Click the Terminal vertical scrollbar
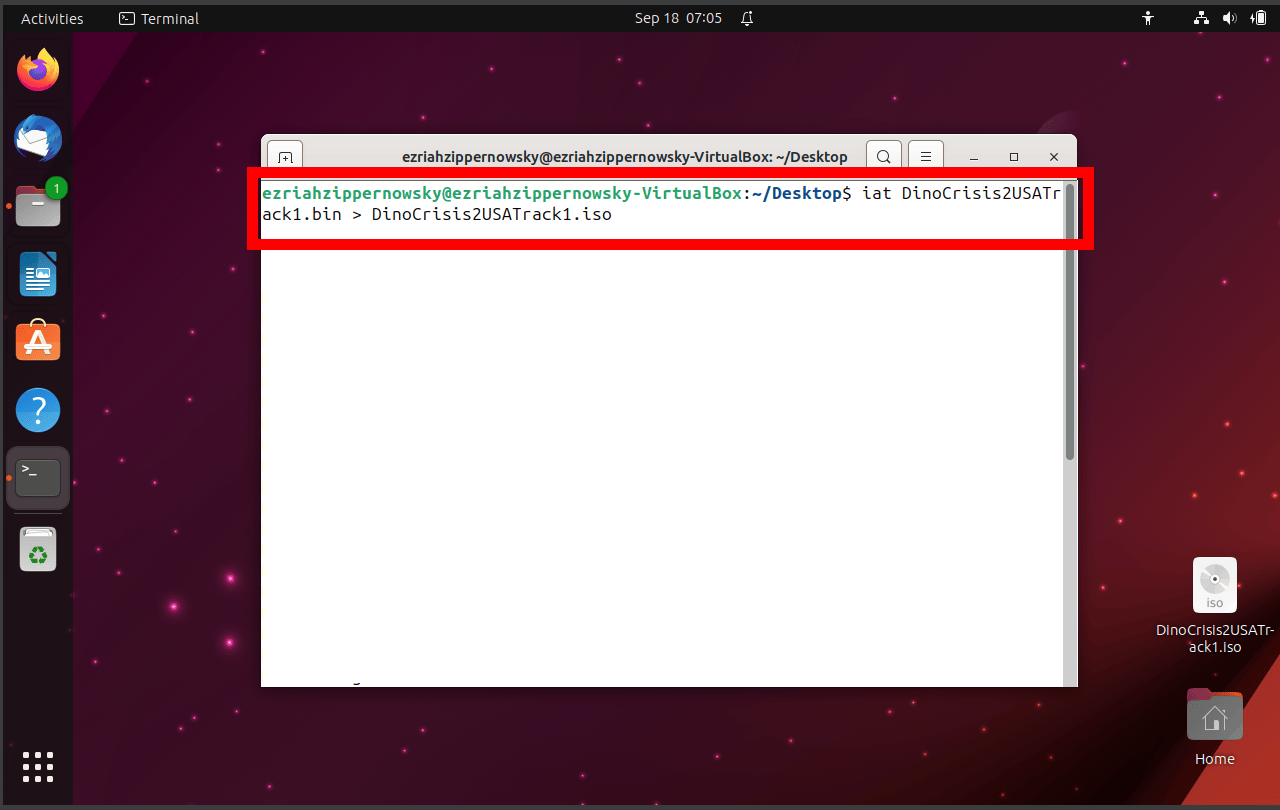Screen dimensions: 1280x810 coord(1070,320)
